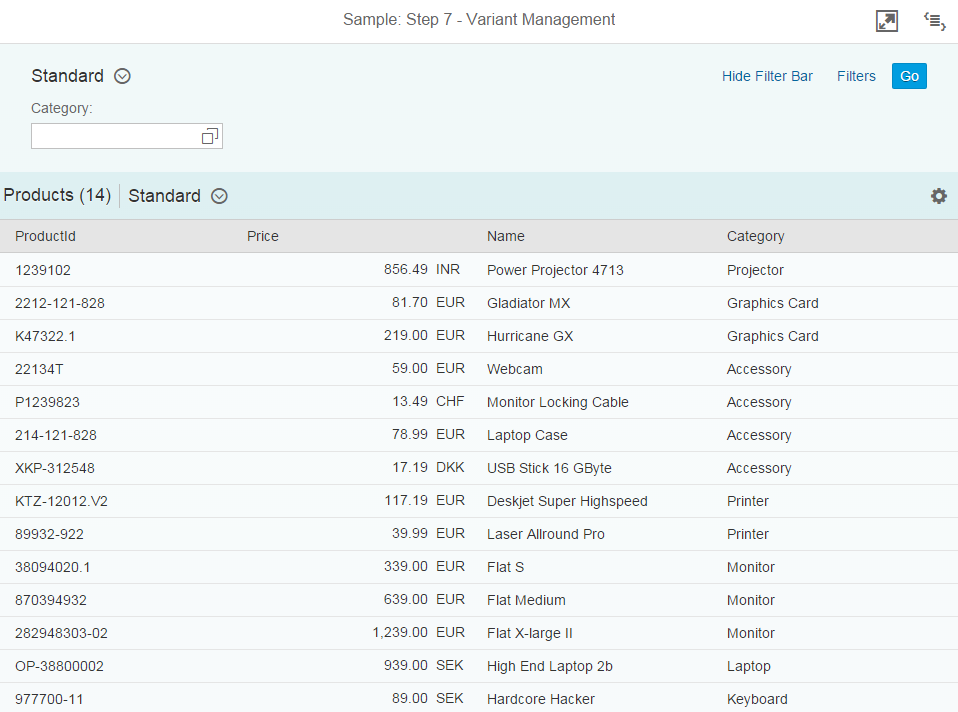Screen dimensions: 958x712
Task: Open the code outline icon top right
Action: coord(934,21)
